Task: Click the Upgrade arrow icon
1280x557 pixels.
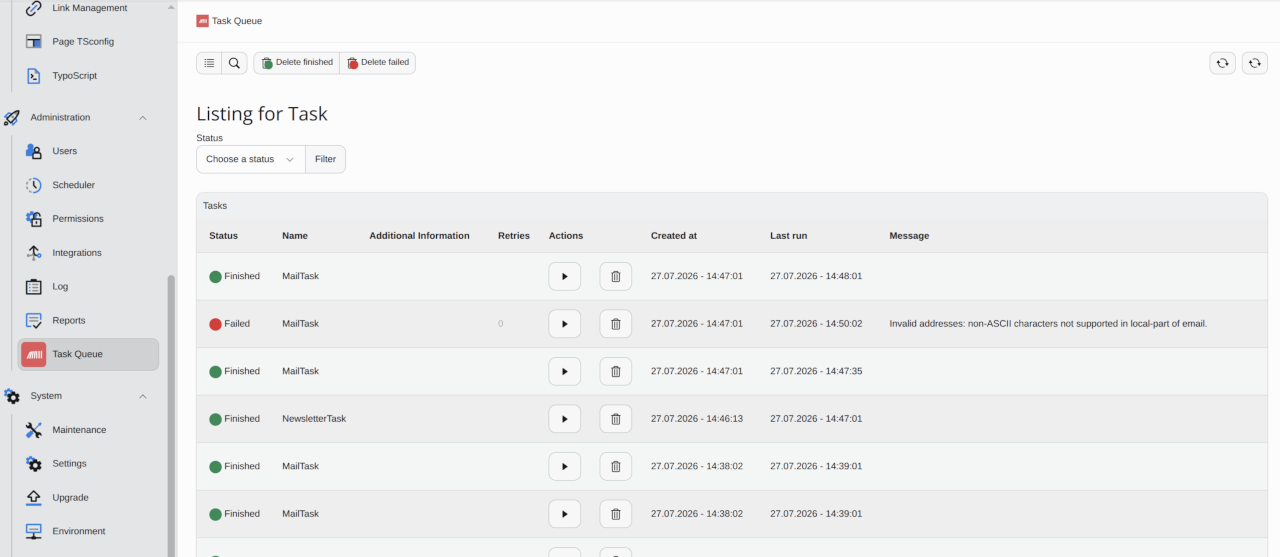Action: (34, 498)
